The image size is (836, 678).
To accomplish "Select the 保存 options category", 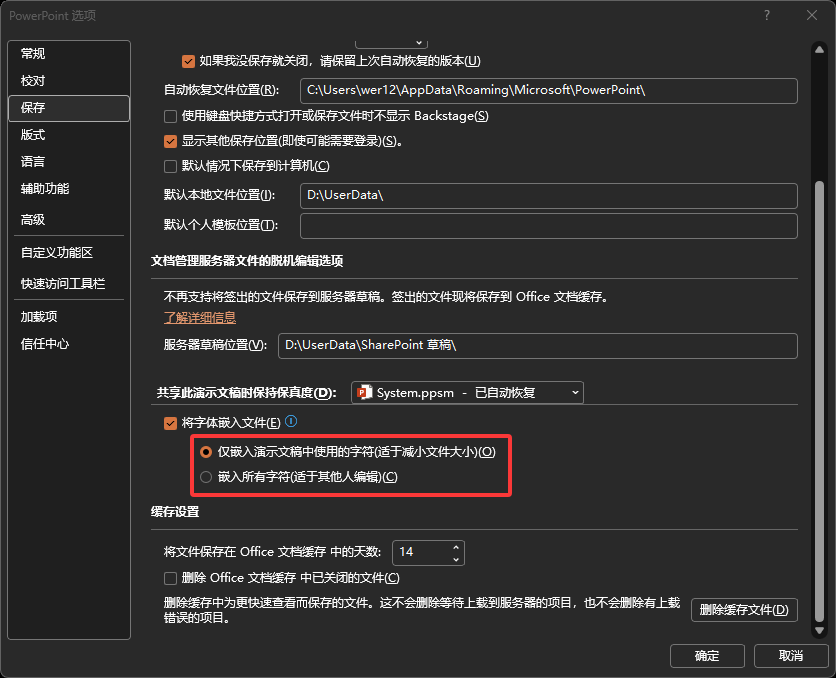I will click(69, 108).
